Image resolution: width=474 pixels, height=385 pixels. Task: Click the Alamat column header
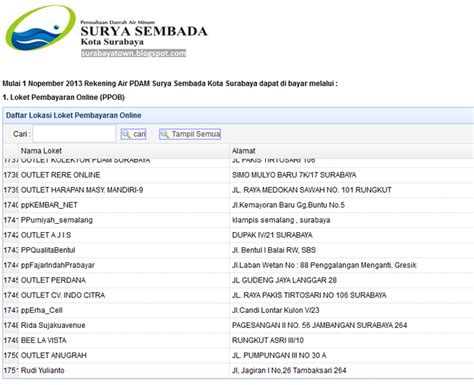click(x=244, y=151)
